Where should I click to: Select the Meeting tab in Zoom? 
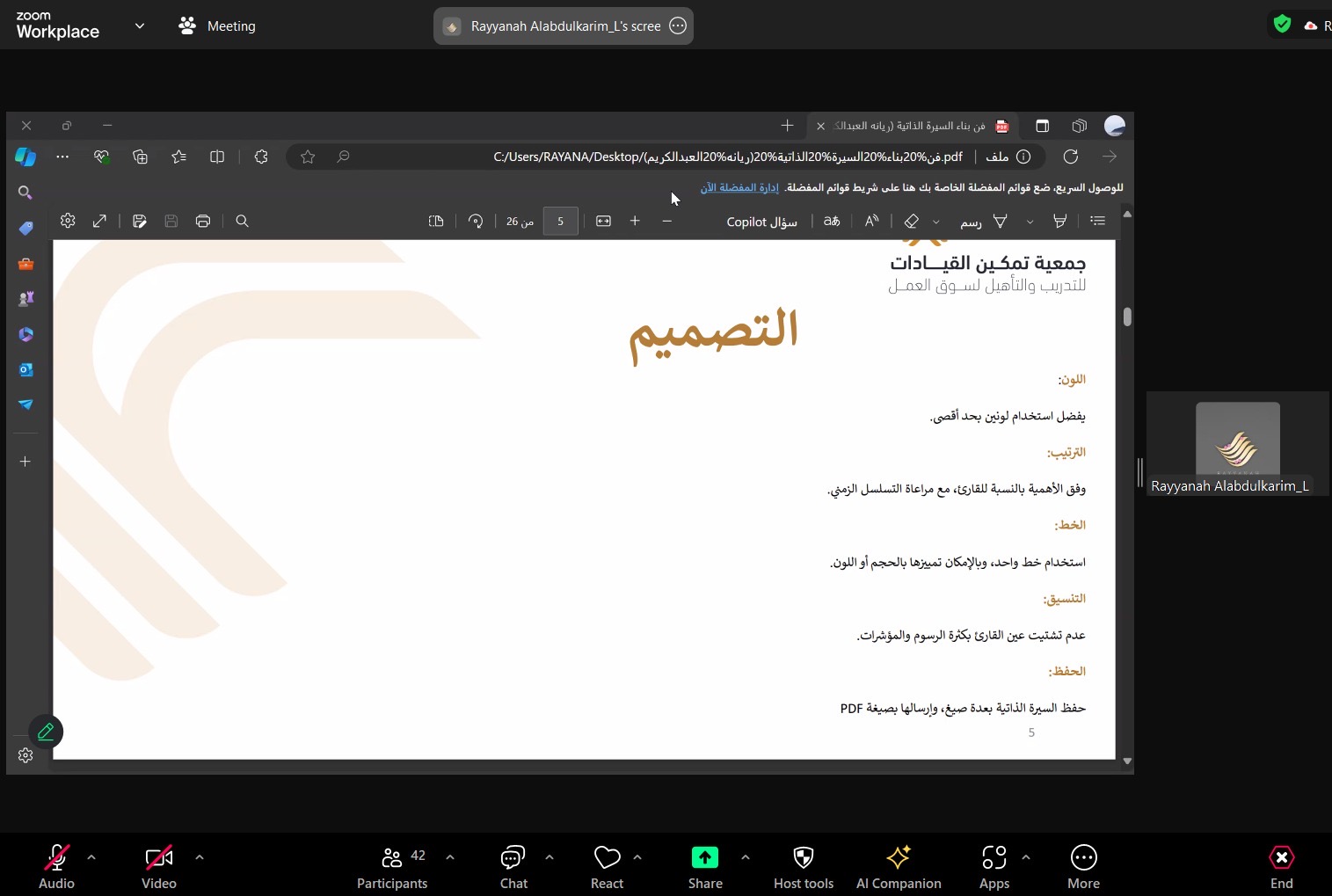[x=217, y=26]
